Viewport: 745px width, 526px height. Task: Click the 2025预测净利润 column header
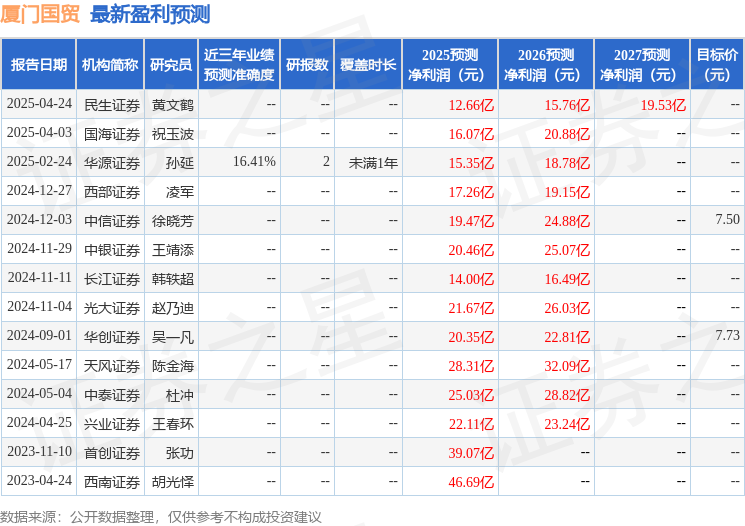(x=450, y=65)
